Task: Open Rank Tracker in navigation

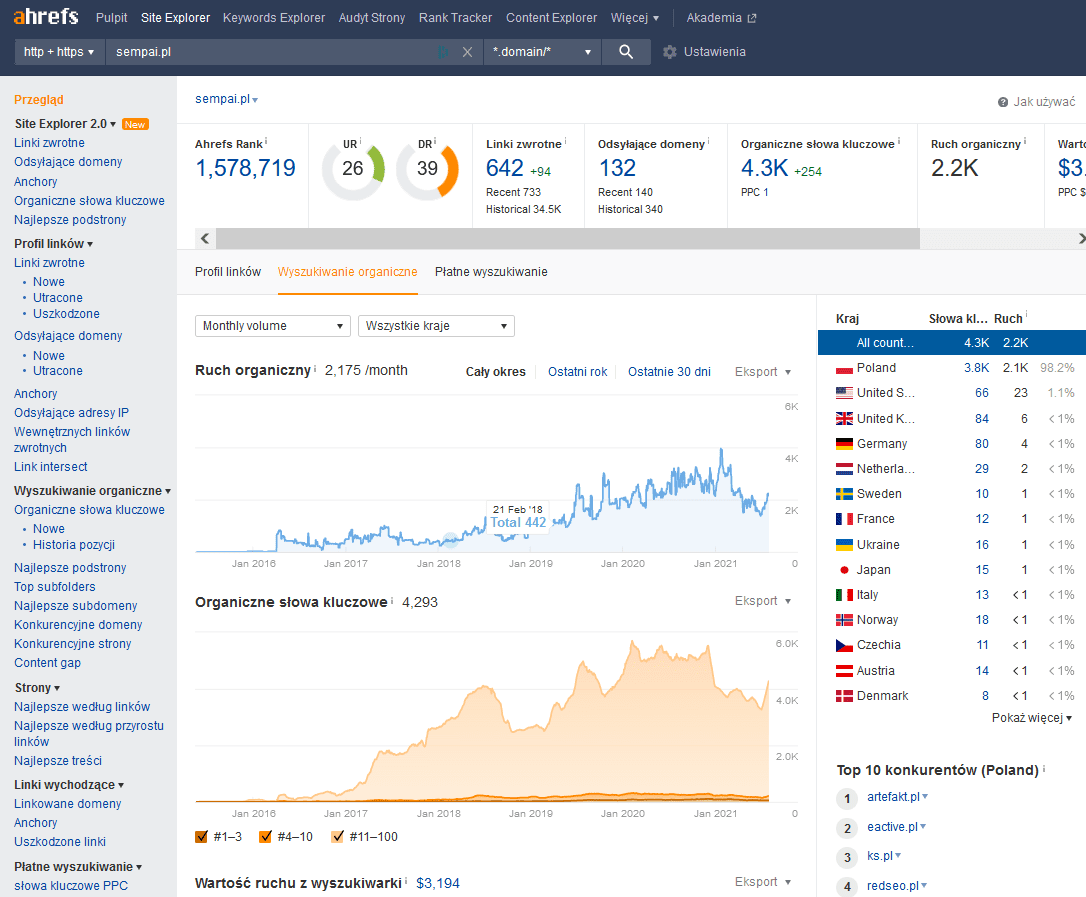Action: click(455, 18)
